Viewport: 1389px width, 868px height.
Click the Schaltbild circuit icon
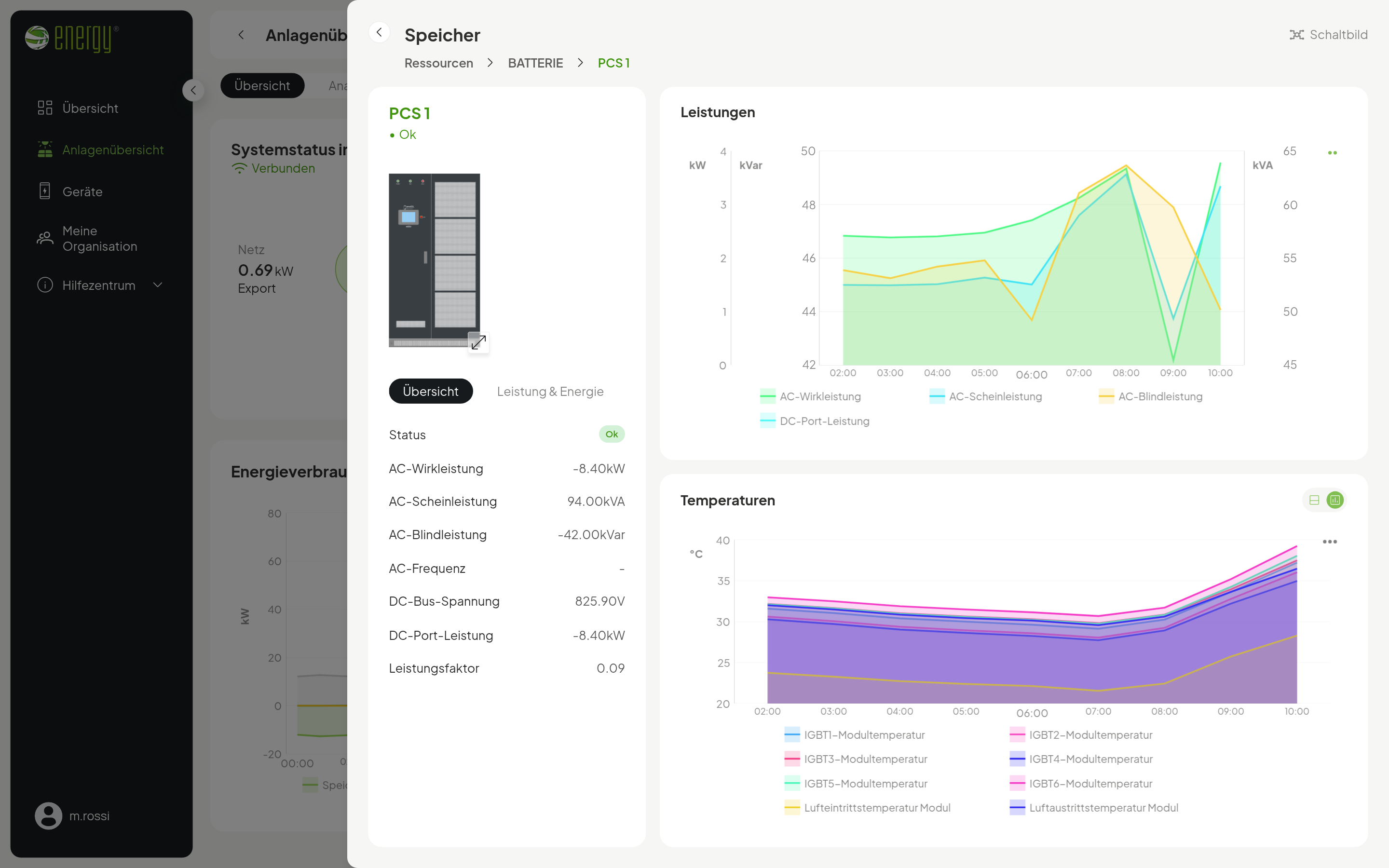pos(1296,35)
